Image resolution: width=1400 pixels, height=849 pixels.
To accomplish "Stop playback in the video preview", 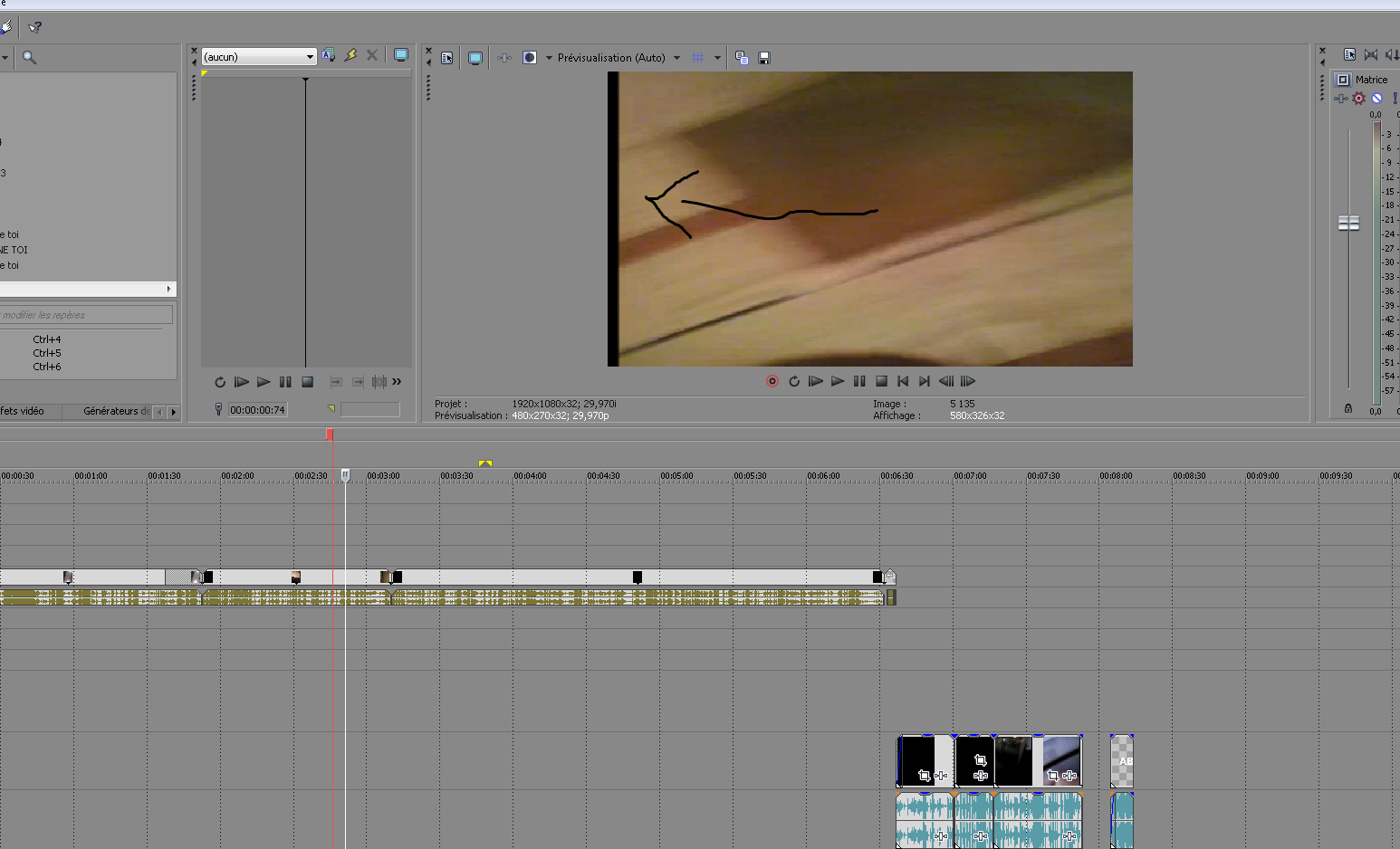I will 881,381.
